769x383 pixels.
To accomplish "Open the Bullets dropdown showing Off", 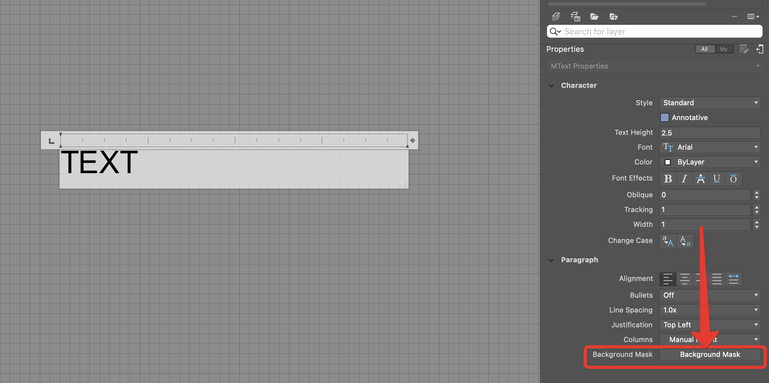I will [x=710, y=295].
